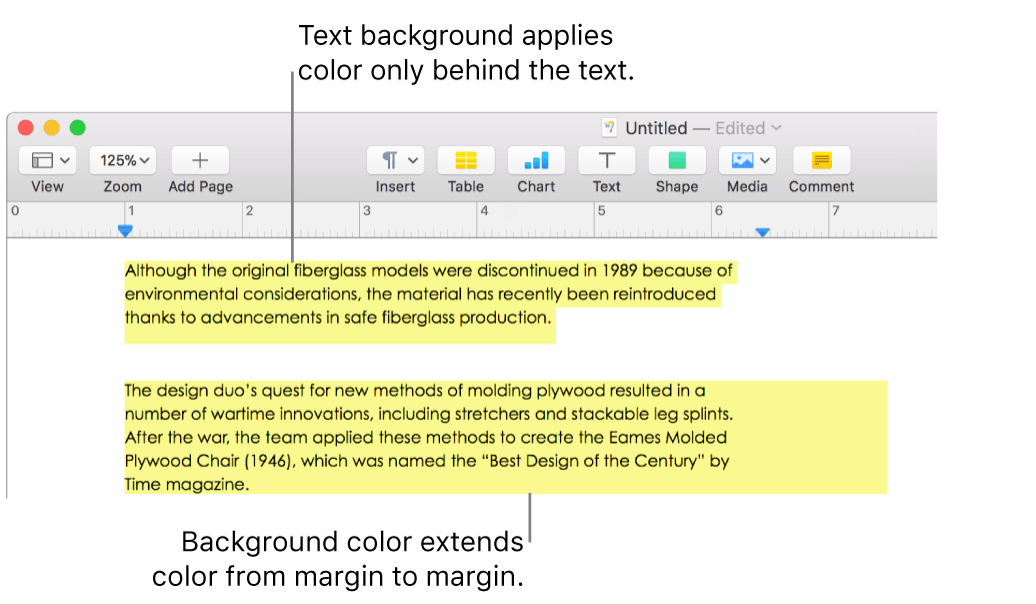Add a Comment using the Comment icon
This screenshot has height=604, width=1036.
click(821, 160)
